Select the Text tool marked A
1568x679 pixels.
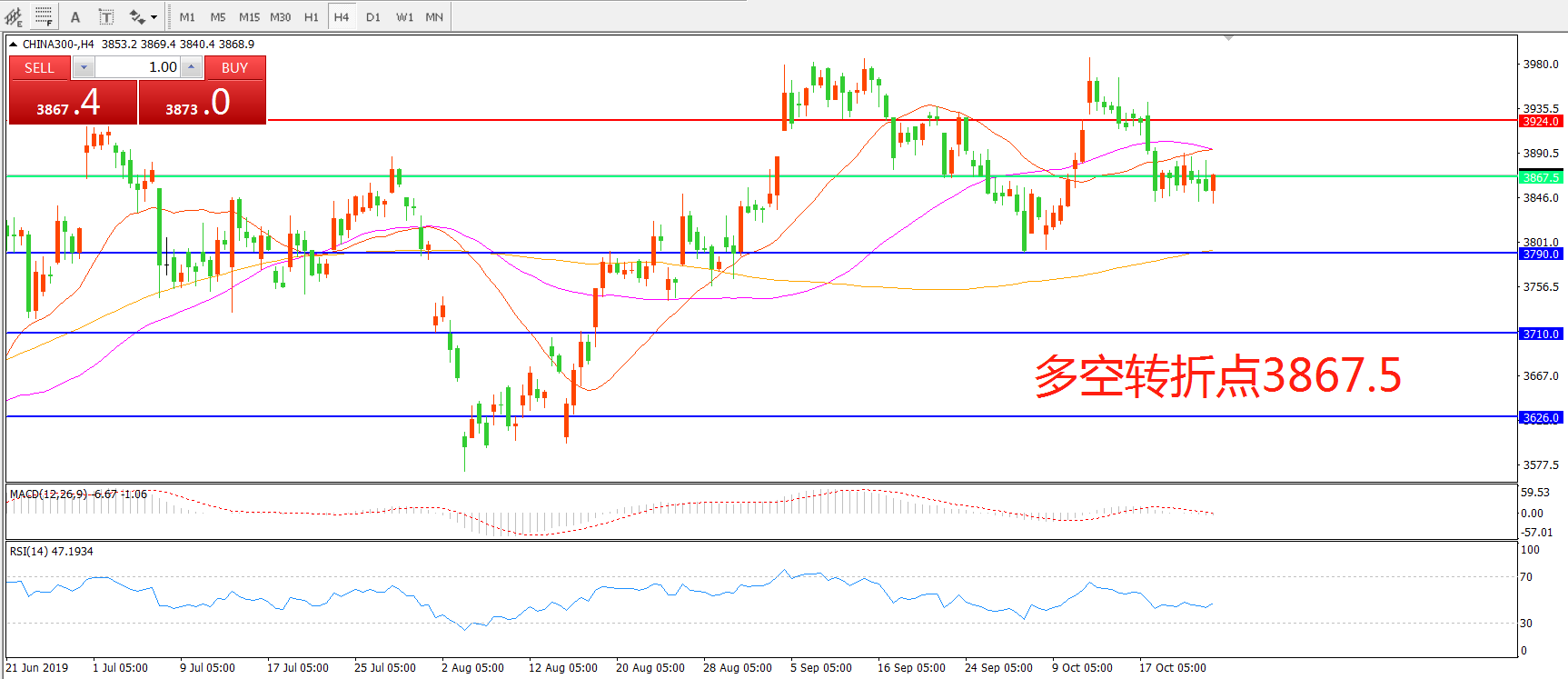click(75, 16)
